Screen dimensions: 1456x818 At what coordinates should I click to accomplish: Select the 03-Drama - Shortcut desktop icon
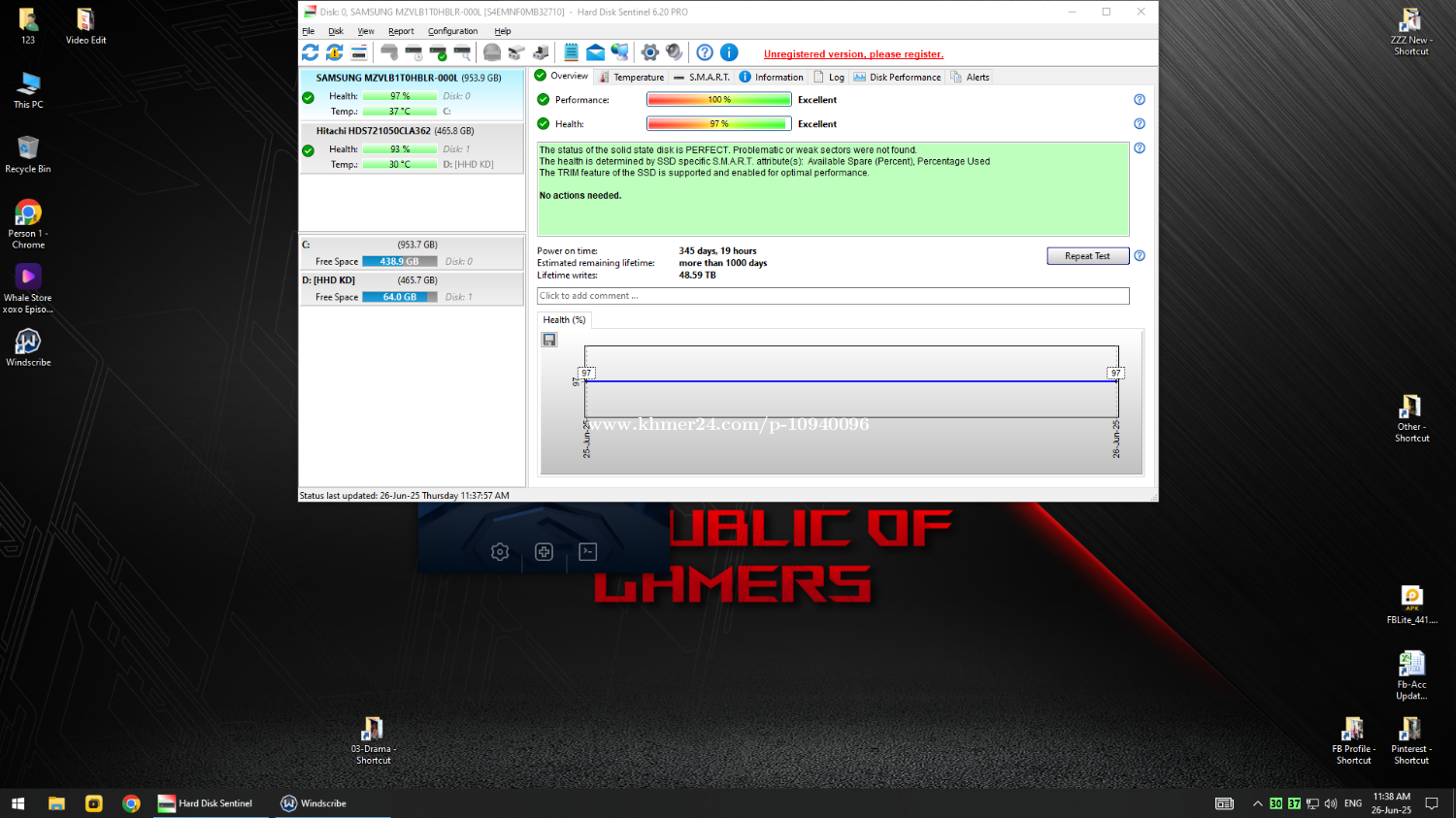[x=373, y=741]
